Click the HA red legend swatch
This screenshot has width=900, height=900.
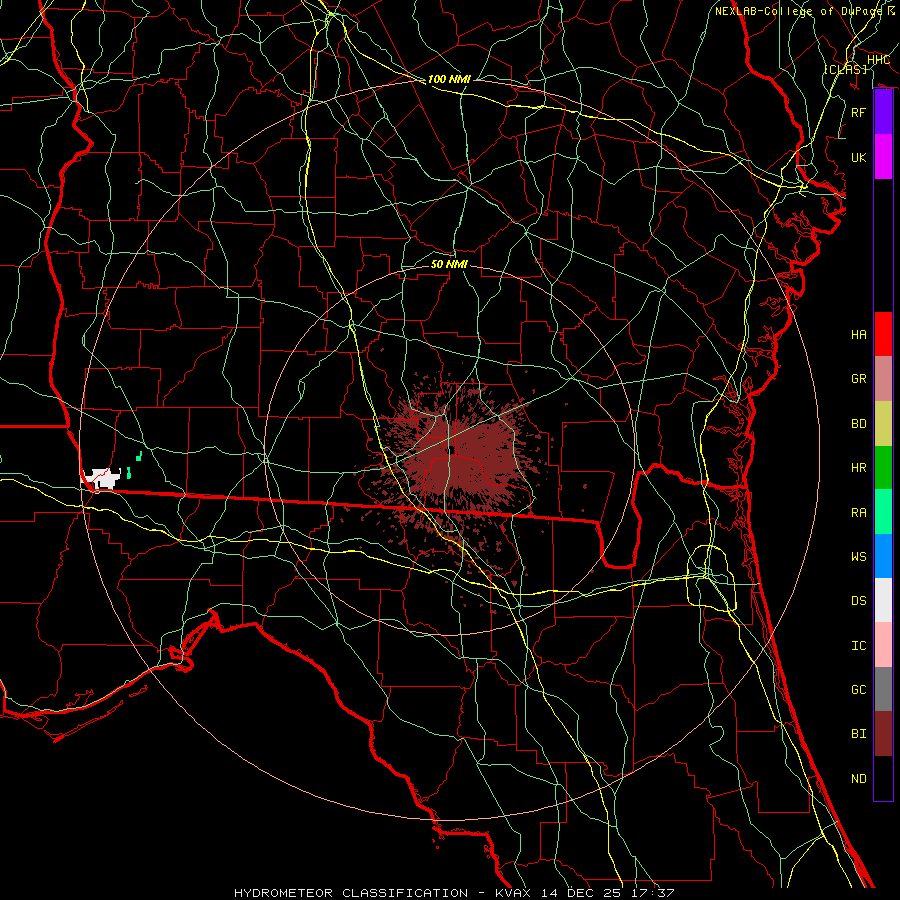click(883, 334)
